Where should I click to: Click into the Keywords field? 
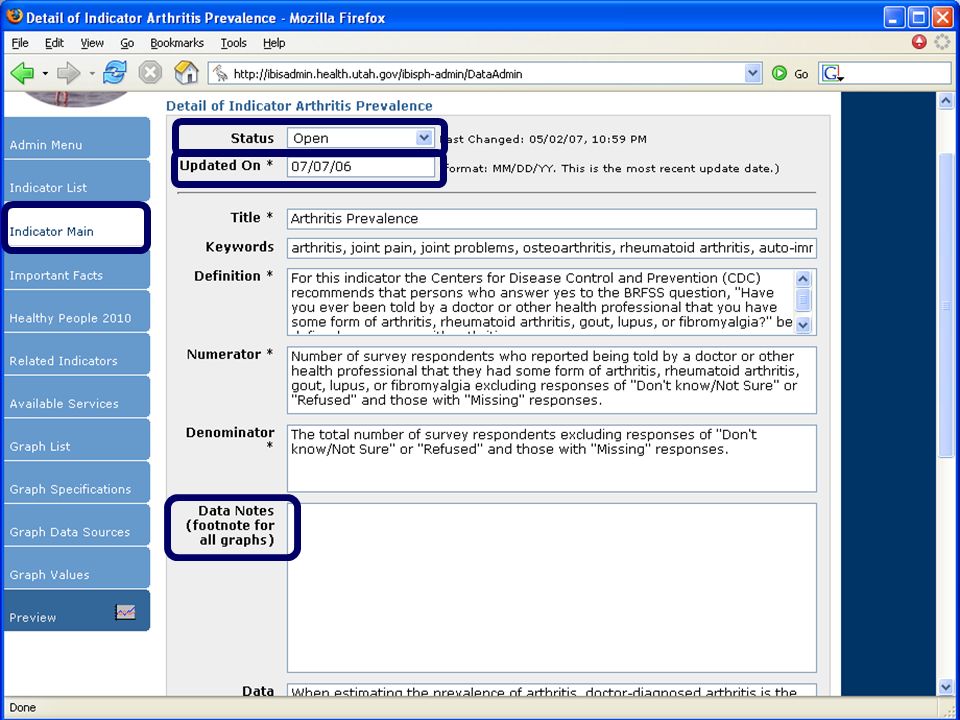point(552,248)
